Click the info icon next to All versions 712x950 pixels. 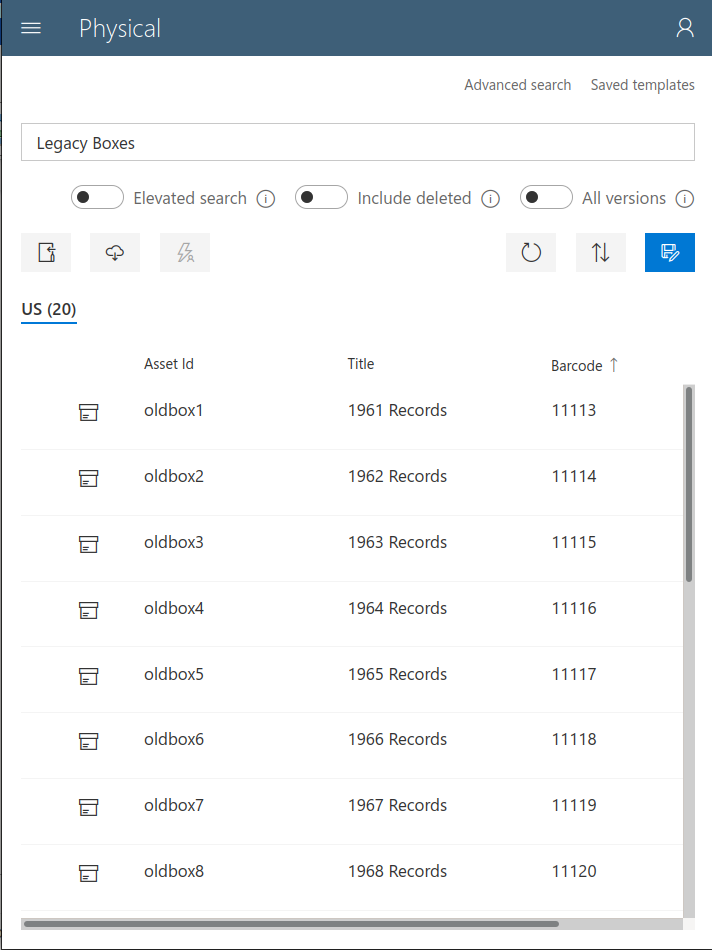click(x=684, y=198)
